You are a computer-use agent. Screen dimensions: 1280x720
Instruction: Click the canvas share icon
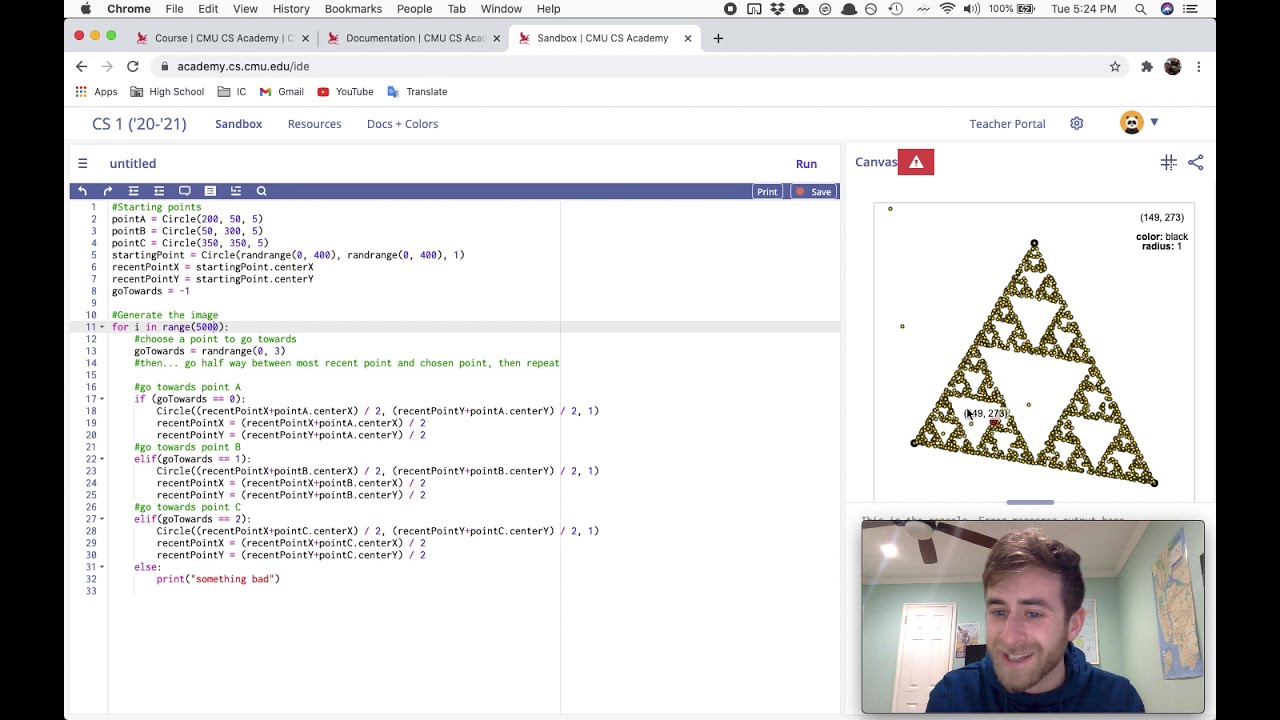tap(1196, 162)
